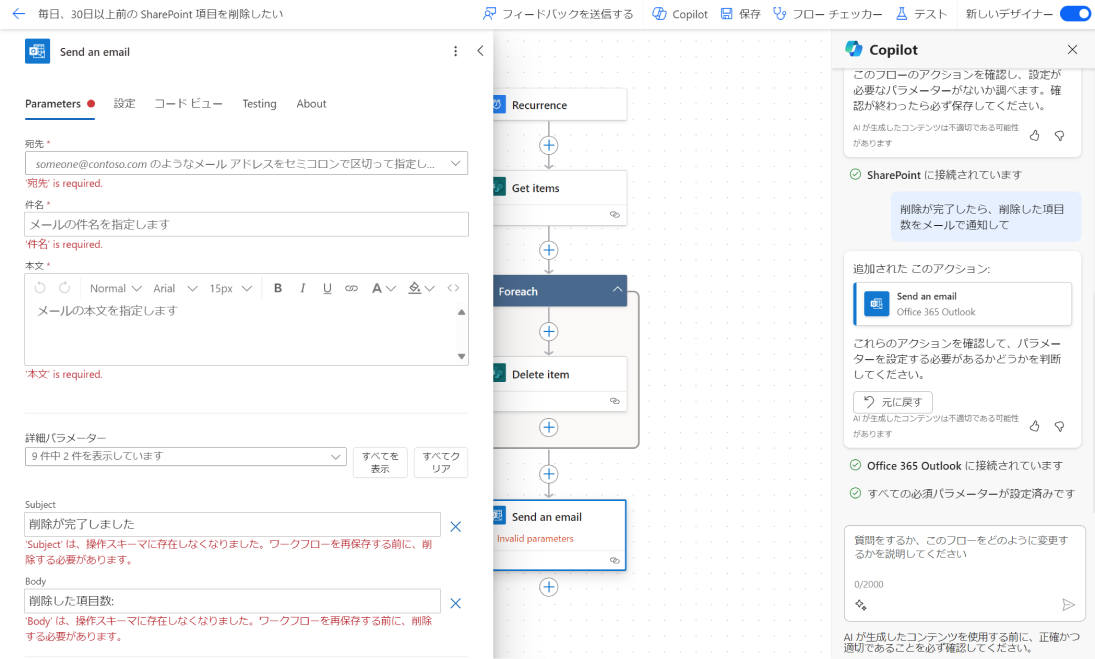Toggle underline formatting in body editor

tap(327, 288)
